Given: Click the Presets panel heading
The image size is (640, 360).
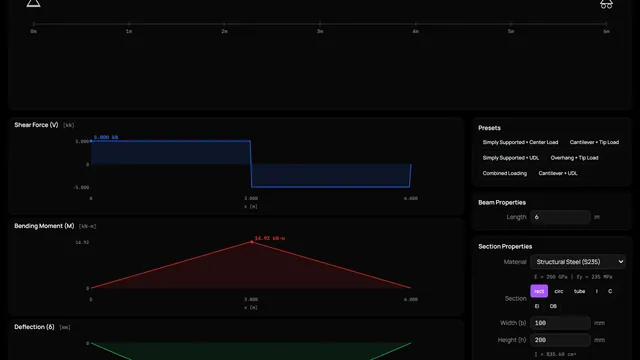Looking at the screenshot, I should [489, 128].
